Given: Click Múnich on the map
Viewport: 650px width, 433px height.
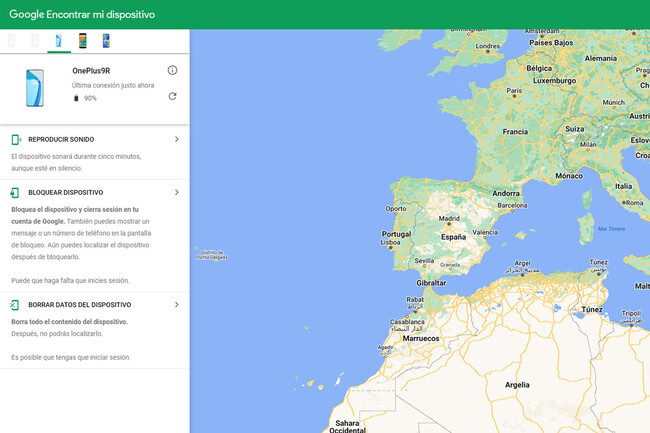Looking at the screenshot, I should (614, 102).
